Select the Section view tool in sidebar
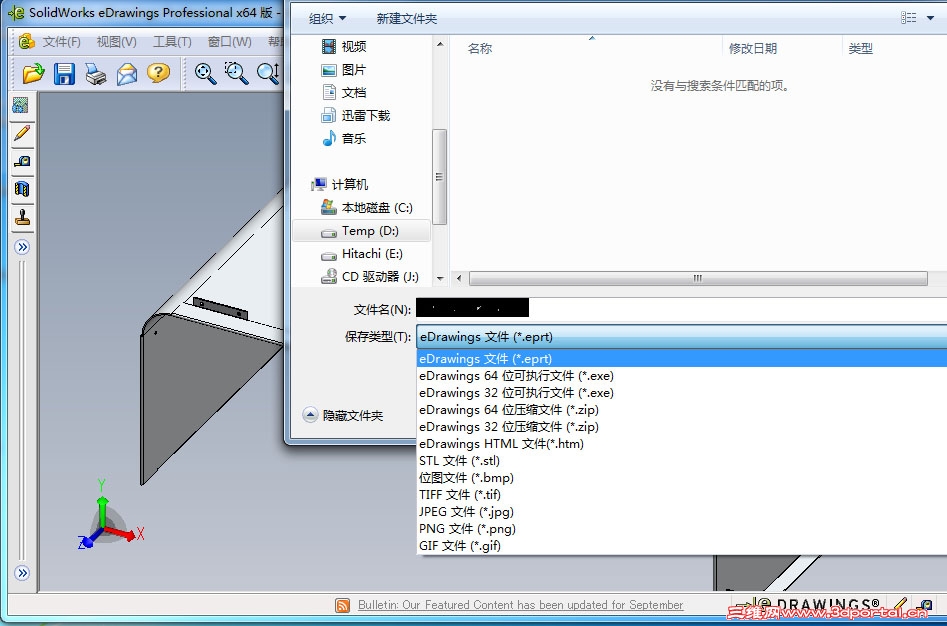The width and height of the screenshot is (947, 626). (x=22, y=189)
